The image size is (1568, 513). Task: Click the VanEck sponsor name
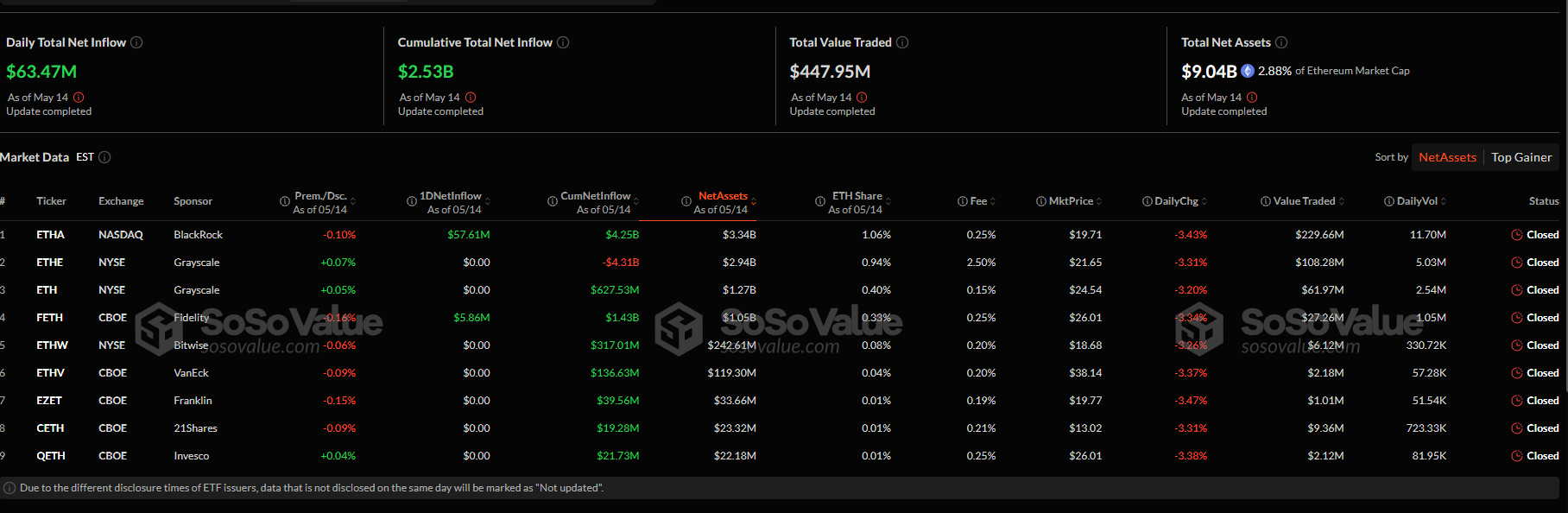point(191,373)
